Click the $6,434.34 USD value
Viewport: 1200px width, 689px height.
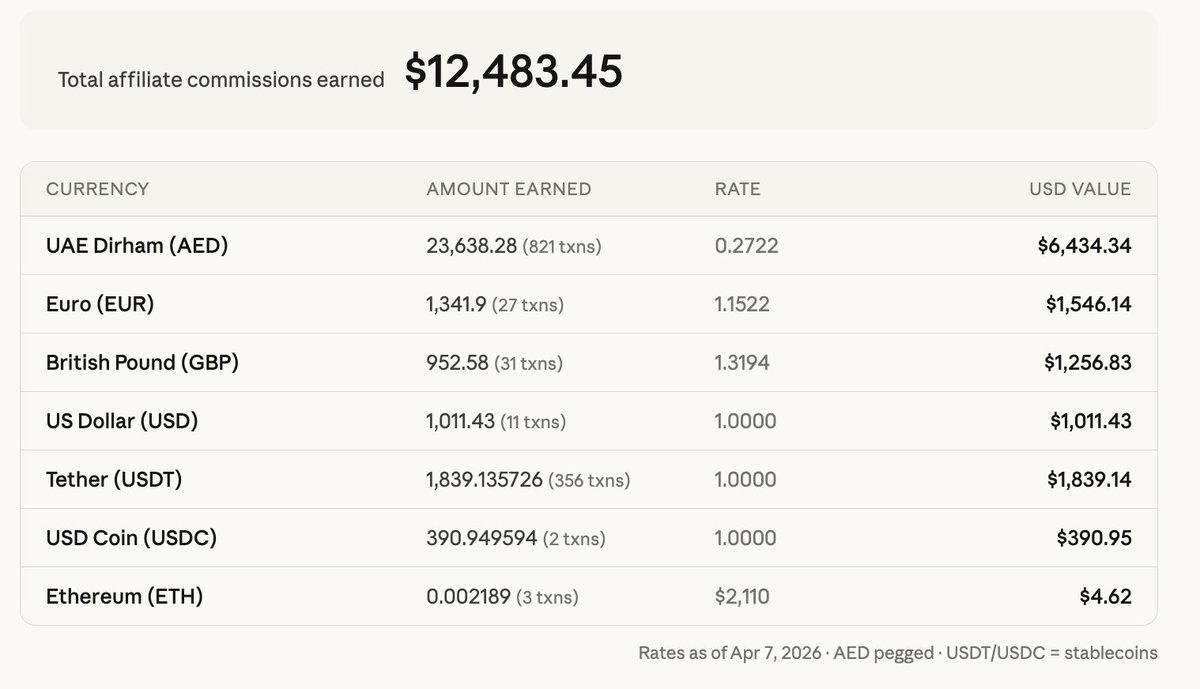click(1084, 246)
